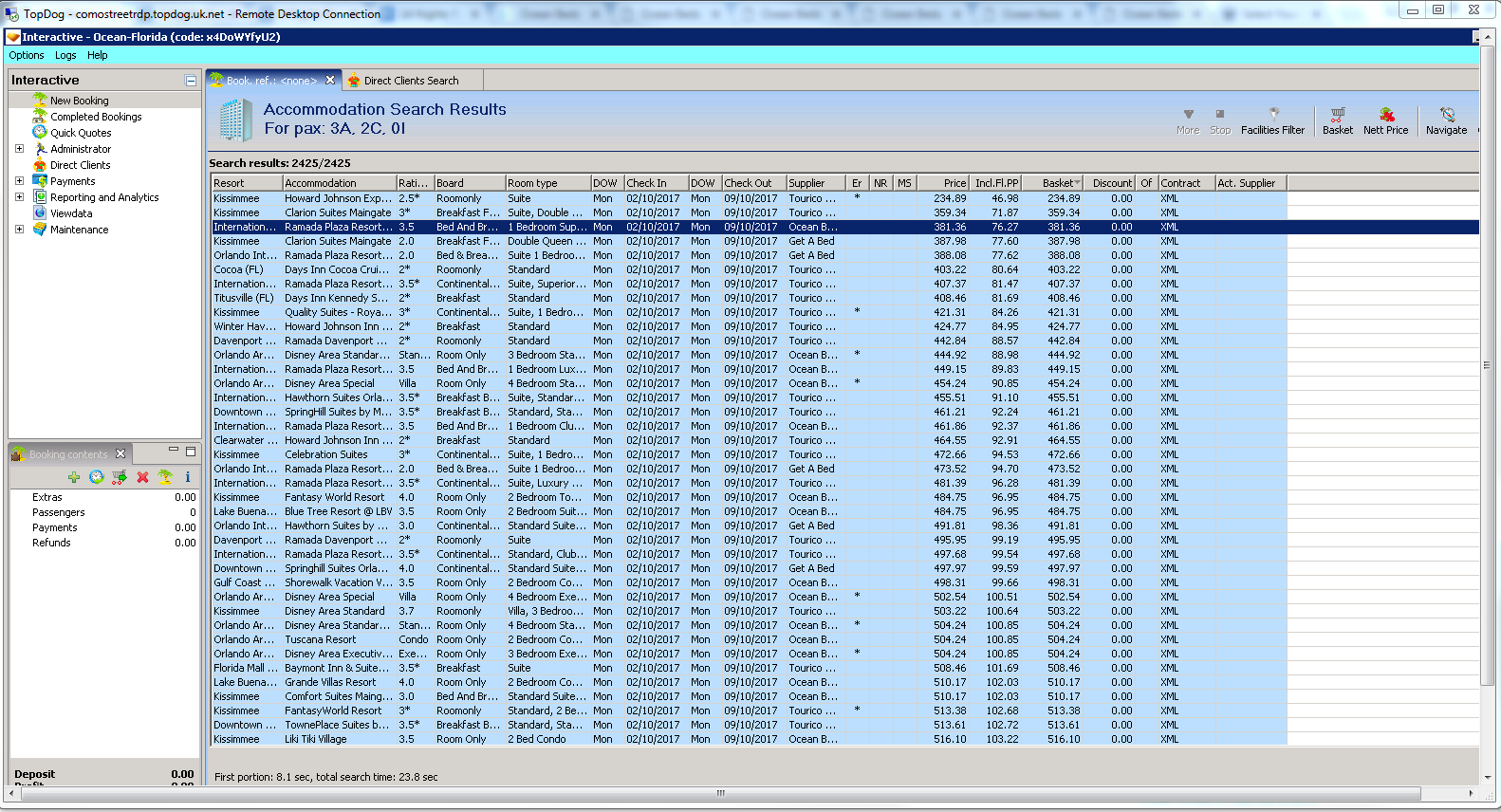Sort by the Price column header
Viewport: 1501px width, 812px height.
point(943,183)
